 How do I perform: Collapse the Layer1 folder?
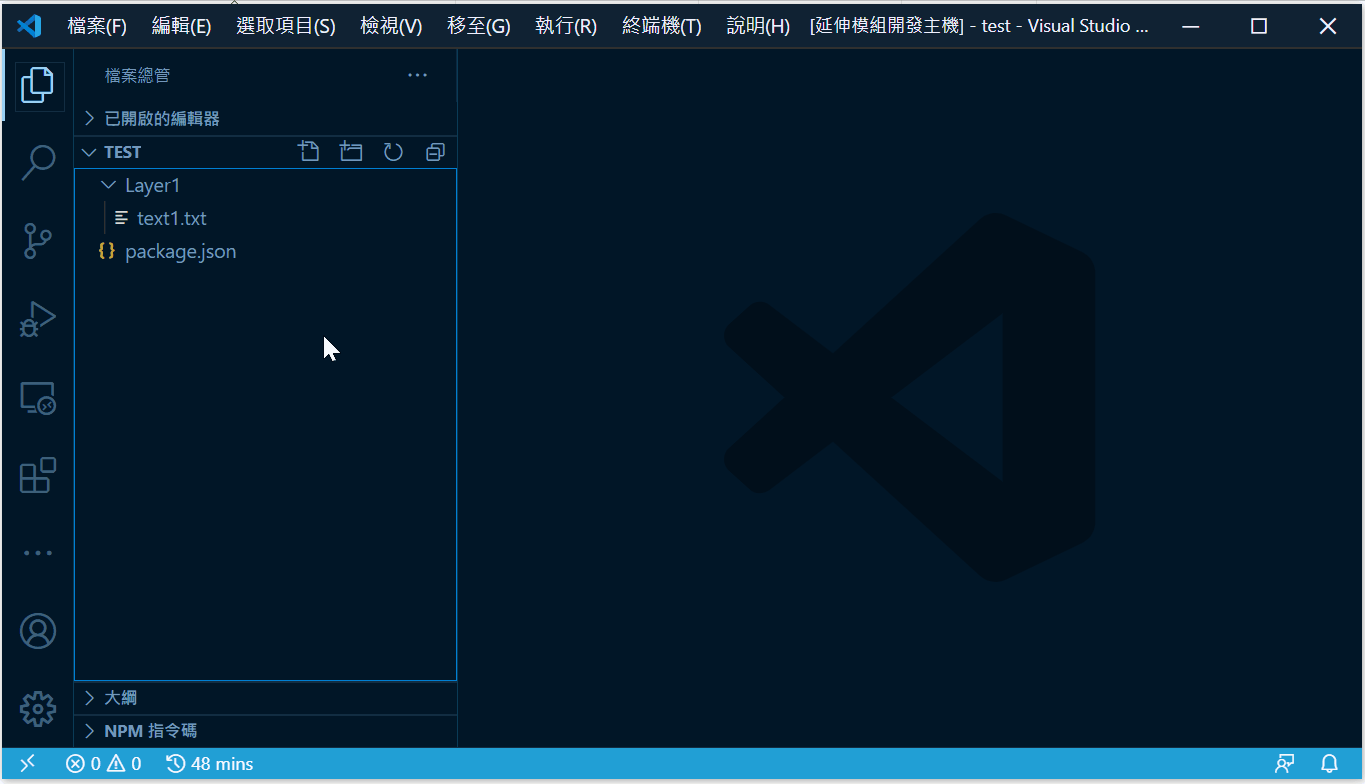pyautogui.click(x=265, y=185)
